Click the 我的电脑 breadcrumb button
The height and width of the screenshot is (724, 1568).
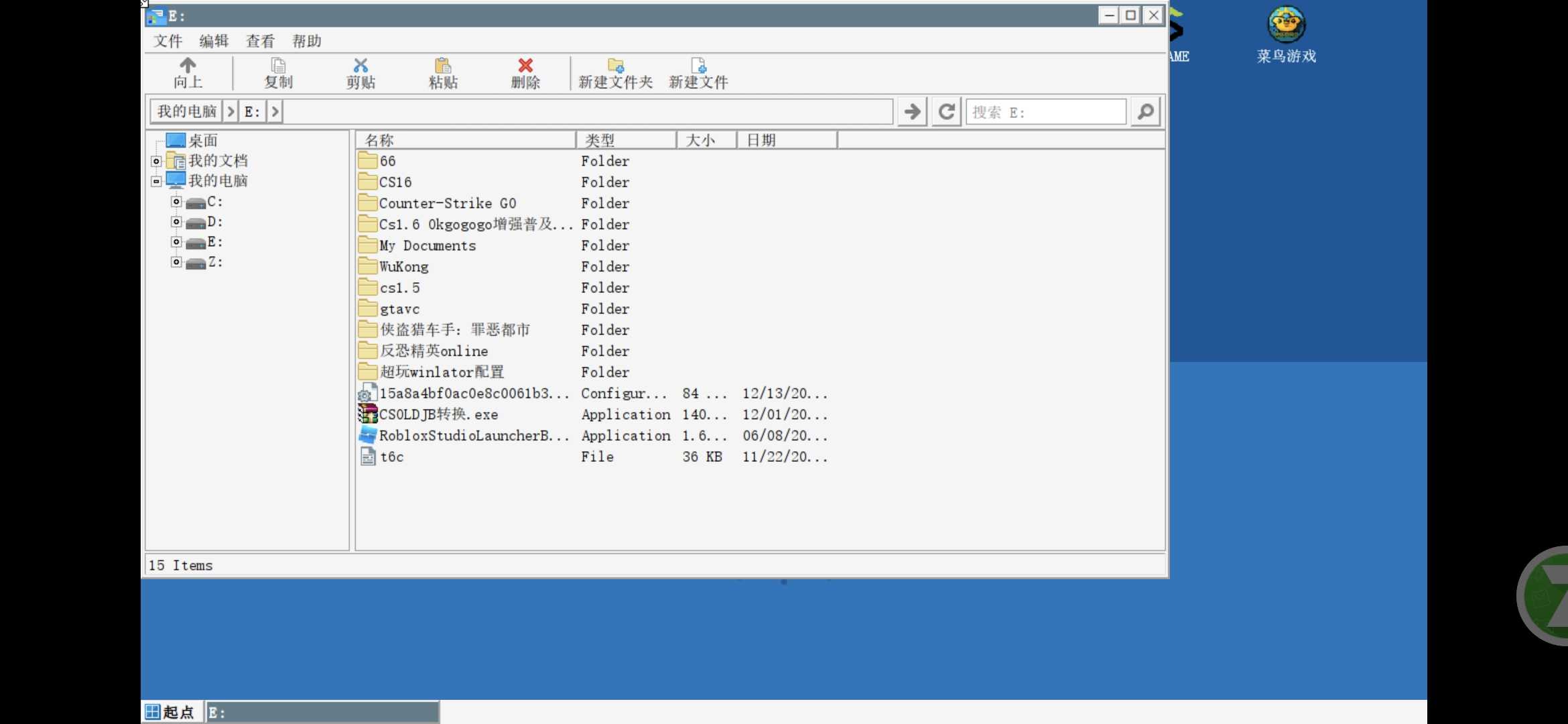186,111
